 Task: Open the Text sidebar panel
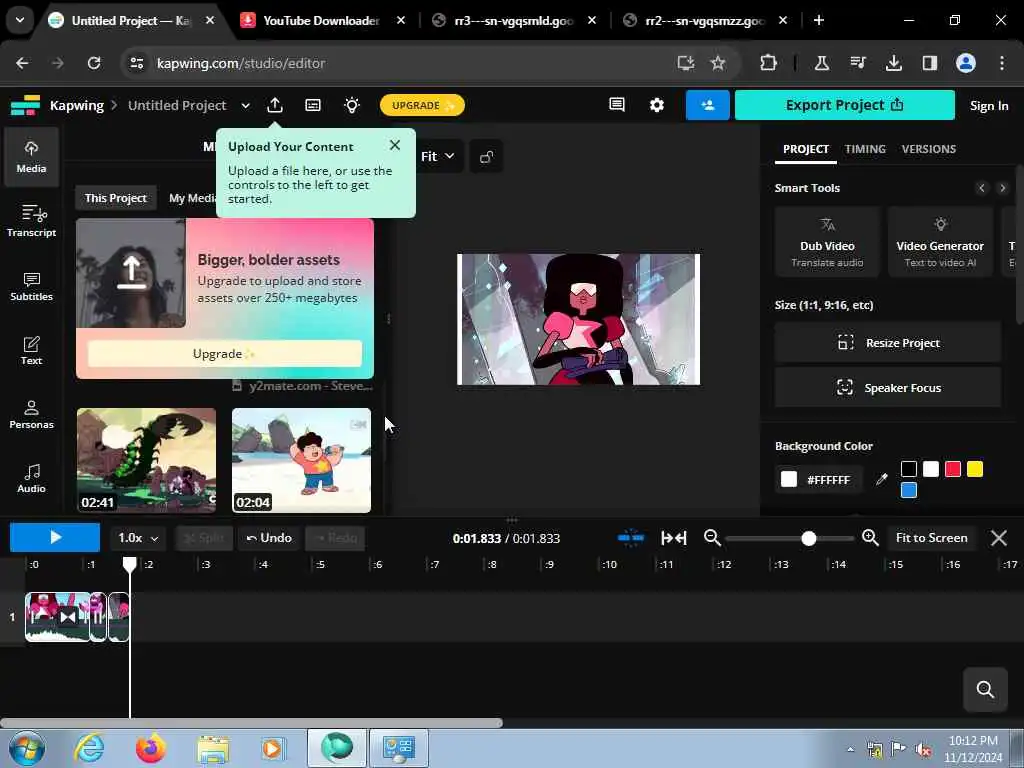point(31,350)
